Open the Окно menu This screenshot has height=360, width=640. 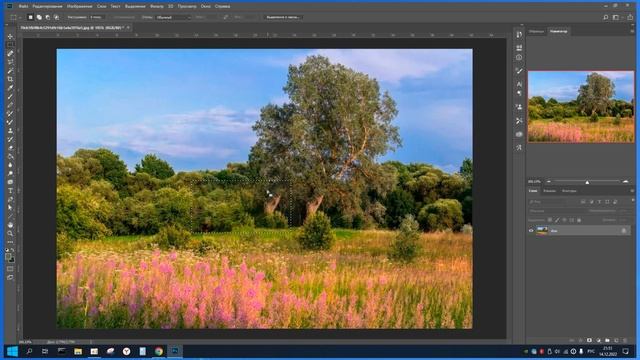tap(206, 7)
